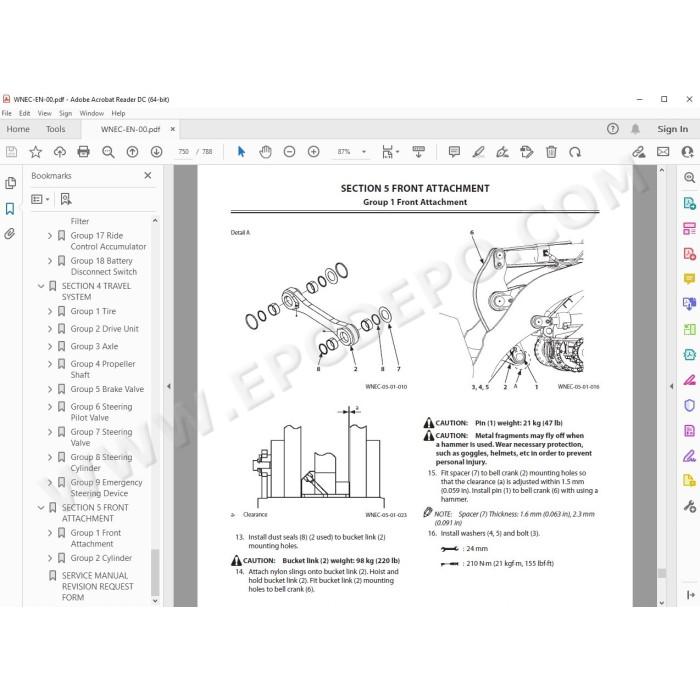Expand Group 17 Ride Control Accumulator
The width and height of the screenshot is (700, 700).
[x=50, y=235]
